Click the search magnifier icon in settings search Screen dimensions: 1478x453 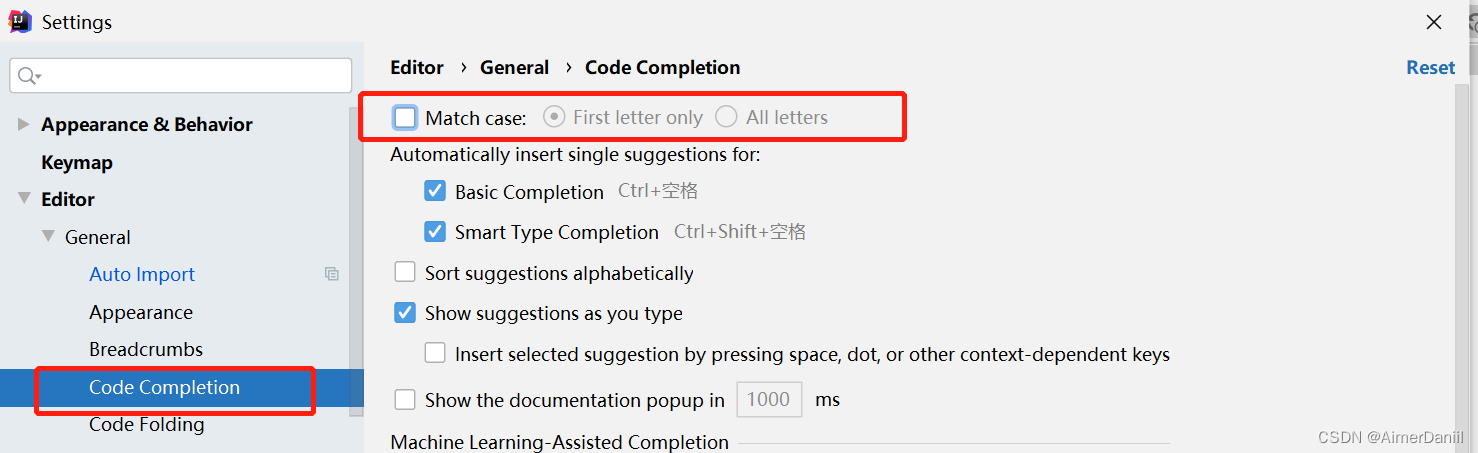[x=28, y=76]
